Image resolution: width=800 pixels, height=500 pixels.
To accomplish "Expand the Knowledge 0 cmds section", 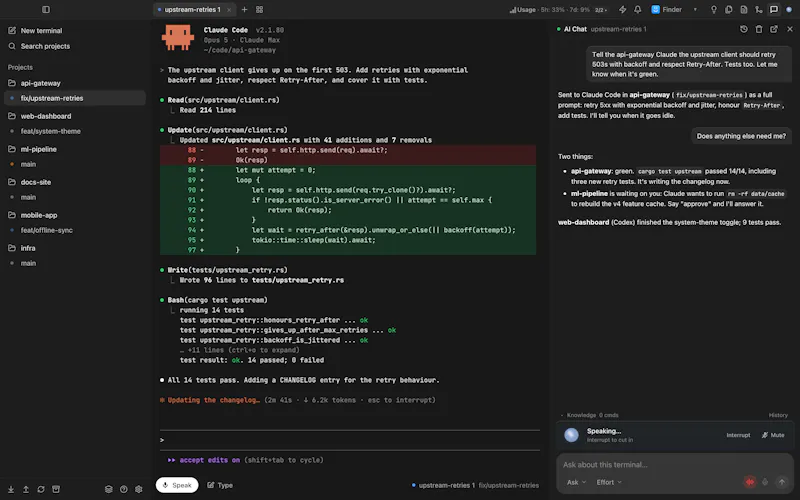I will coord(589,415).
